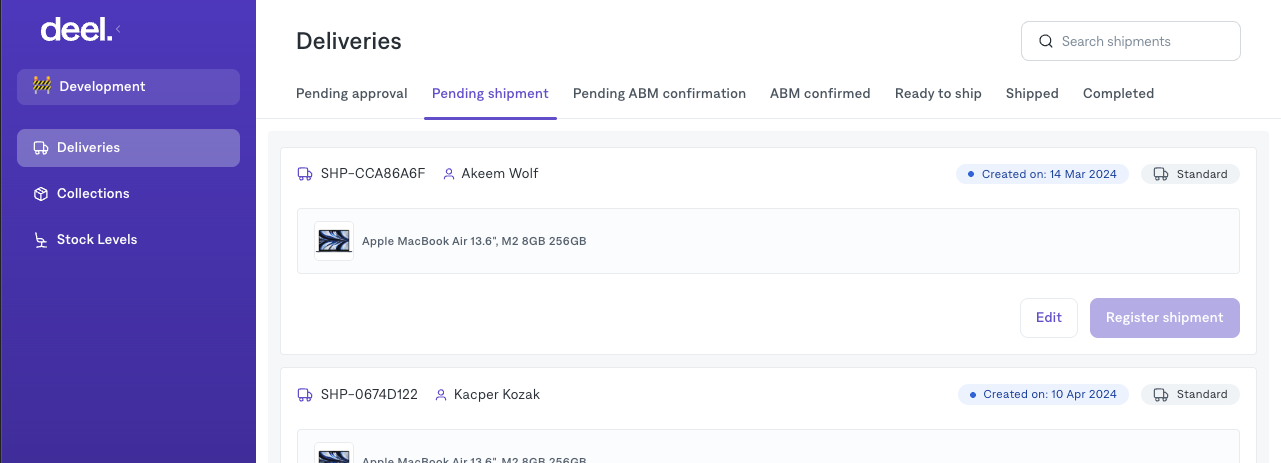
Task: Click the Deliveries truck icon in sidebar
Action: [x=41, y=148]
